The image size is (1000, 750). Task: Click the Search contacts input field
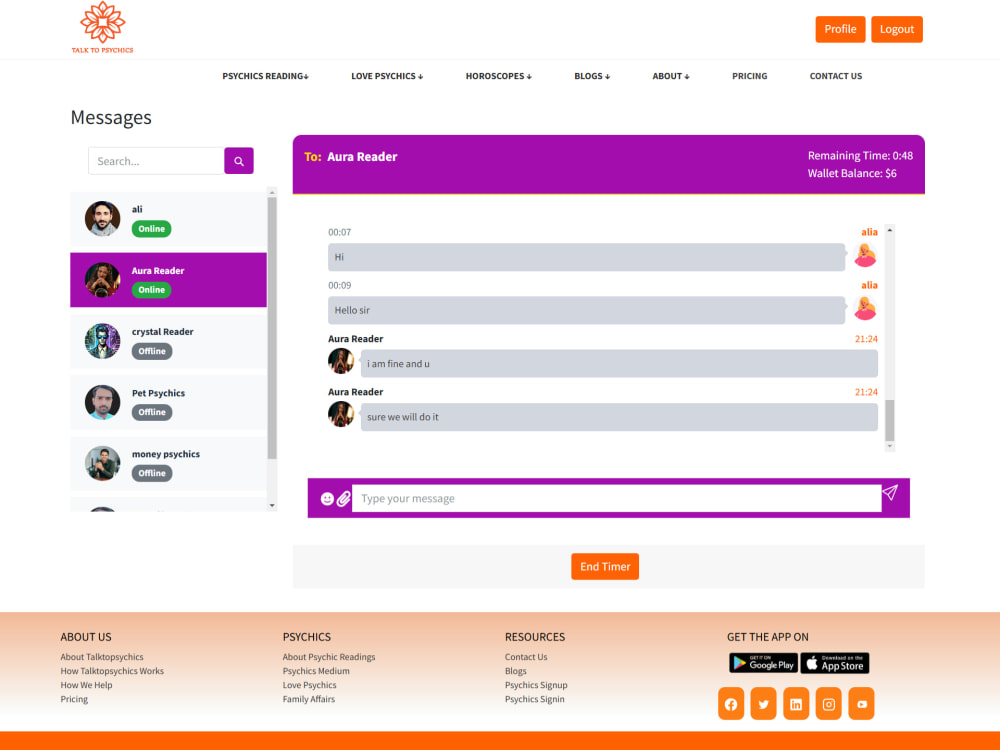[x=156, y=161]
